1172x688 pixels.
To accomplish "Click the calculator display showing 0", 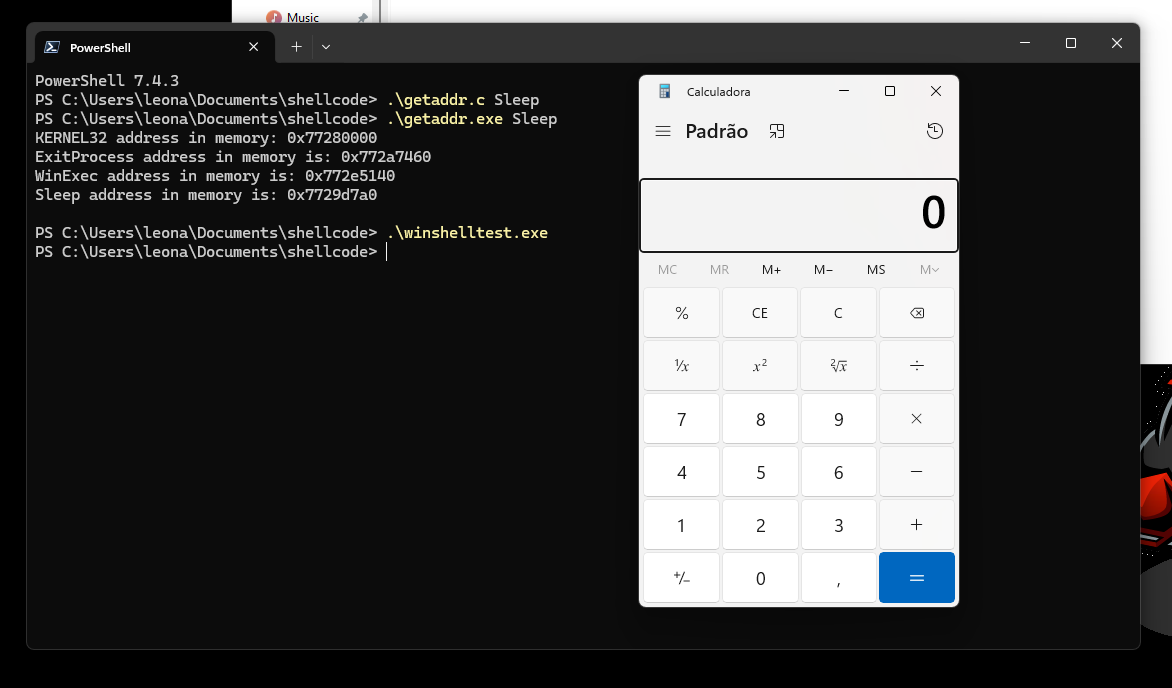I will [798, 215].
